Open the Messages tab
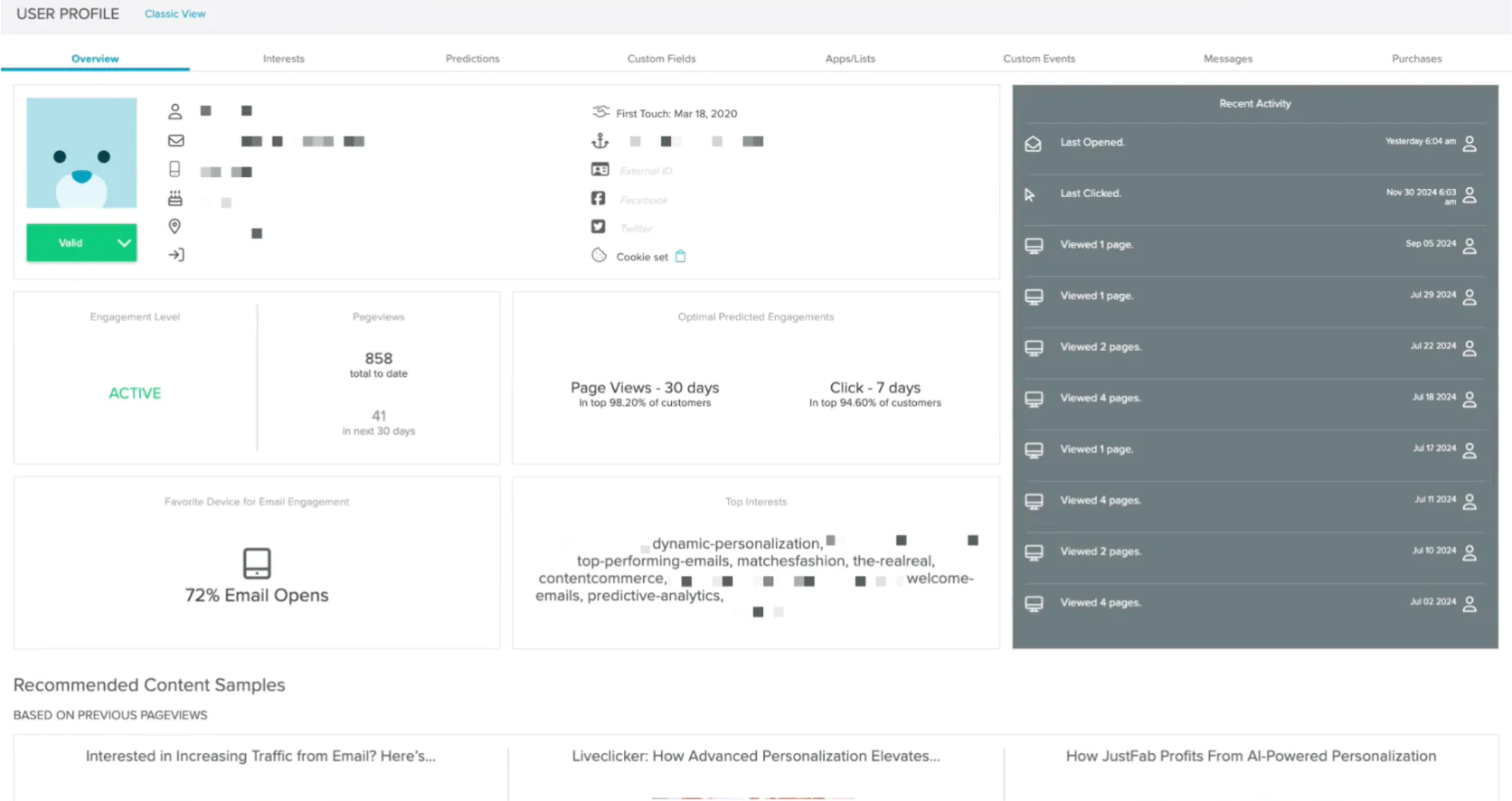 click(1228, 59)
